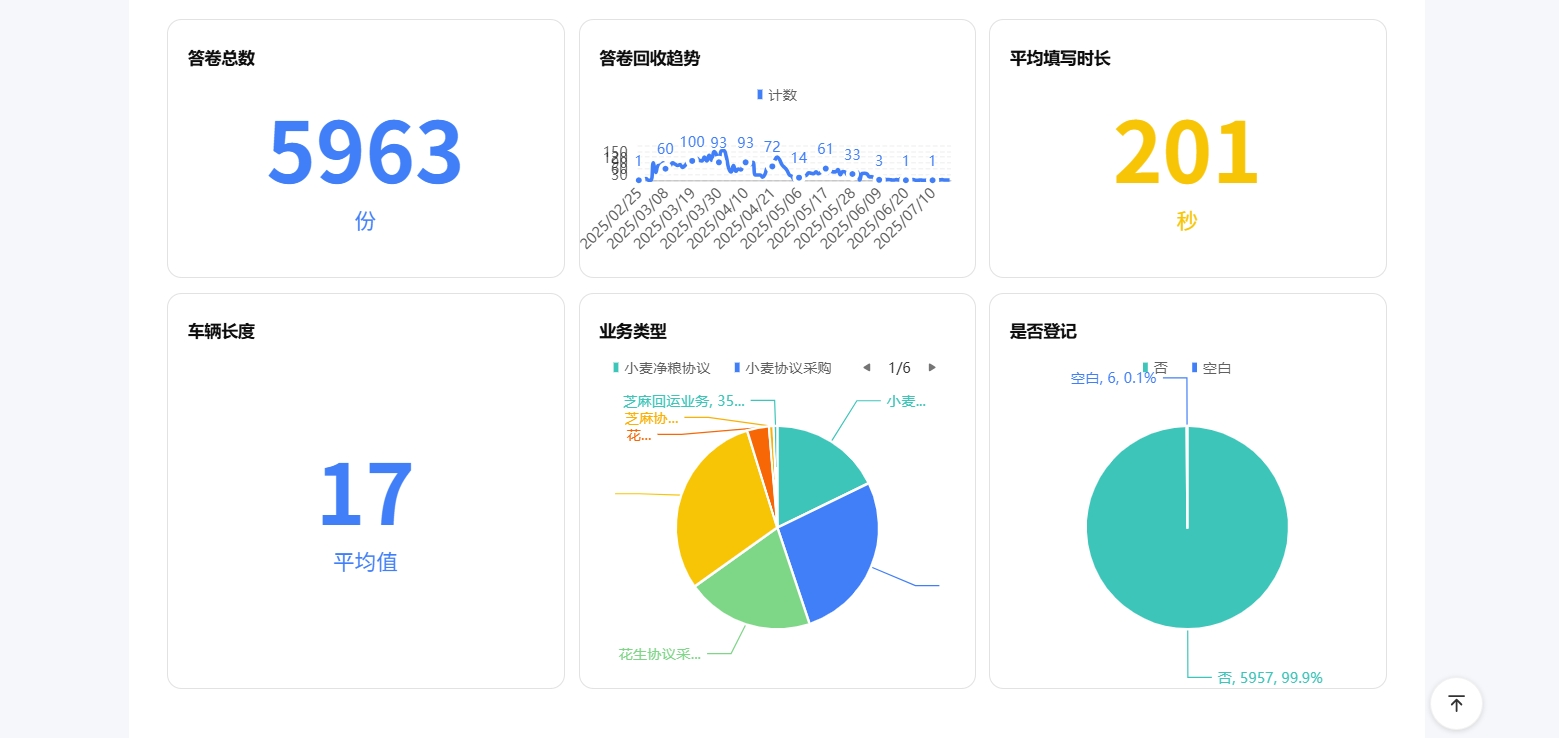Viewport: 1559px width, 738px height.
Task: Toggle the 计数 series legend
Action: pos(777,95)
